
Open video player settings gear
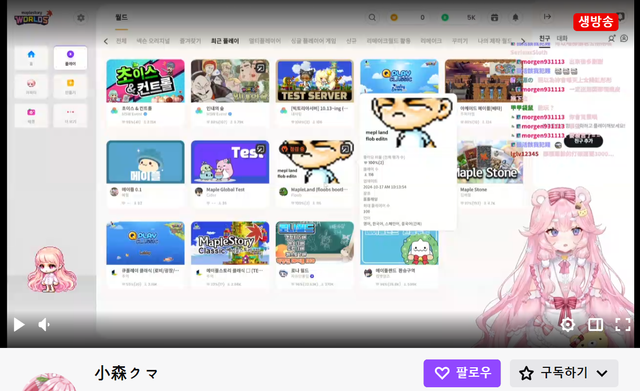click(567, 325)
